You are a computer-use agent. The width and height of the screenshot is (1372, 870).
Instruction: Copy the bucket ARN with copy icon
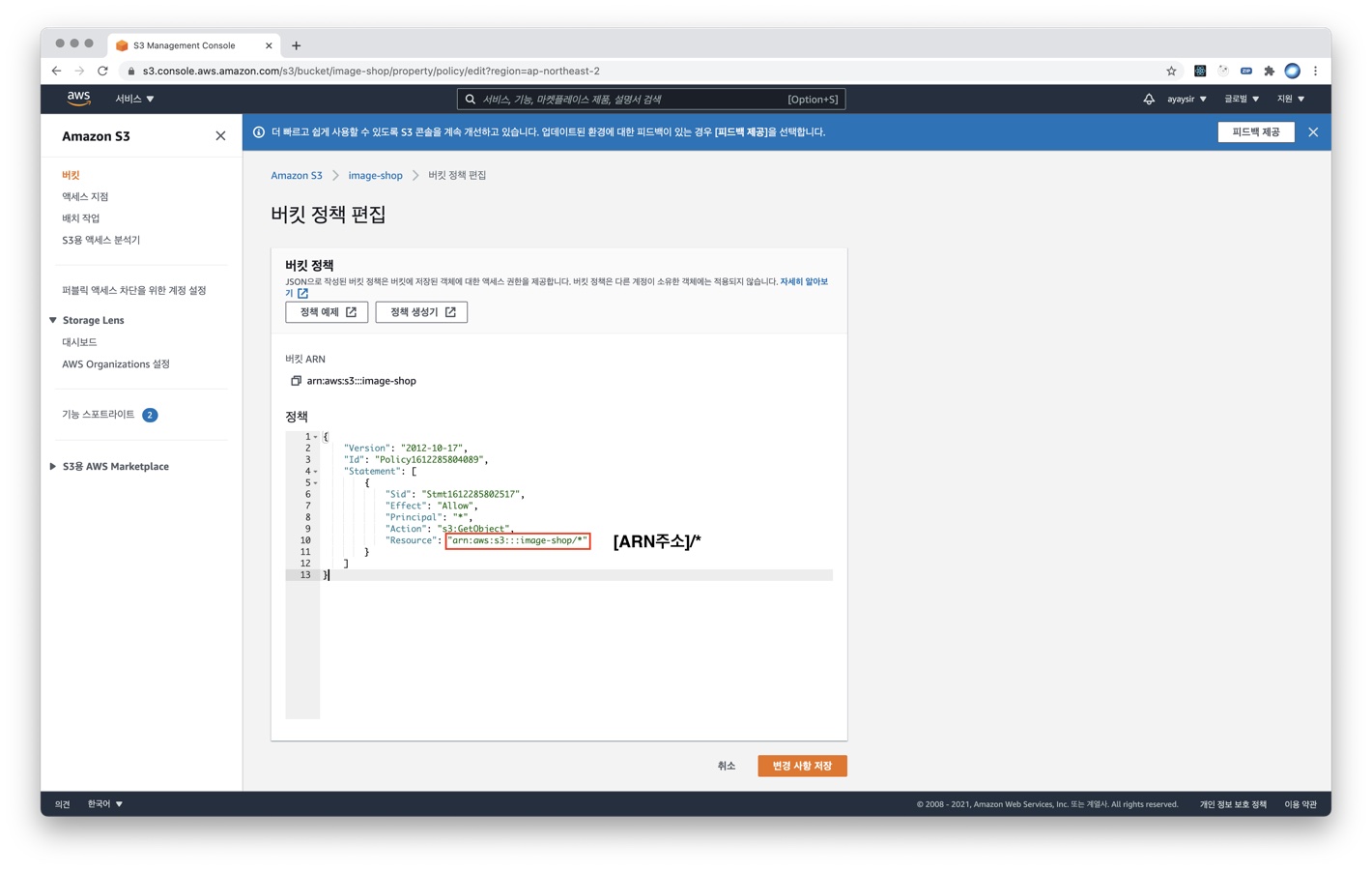[296, 381]
